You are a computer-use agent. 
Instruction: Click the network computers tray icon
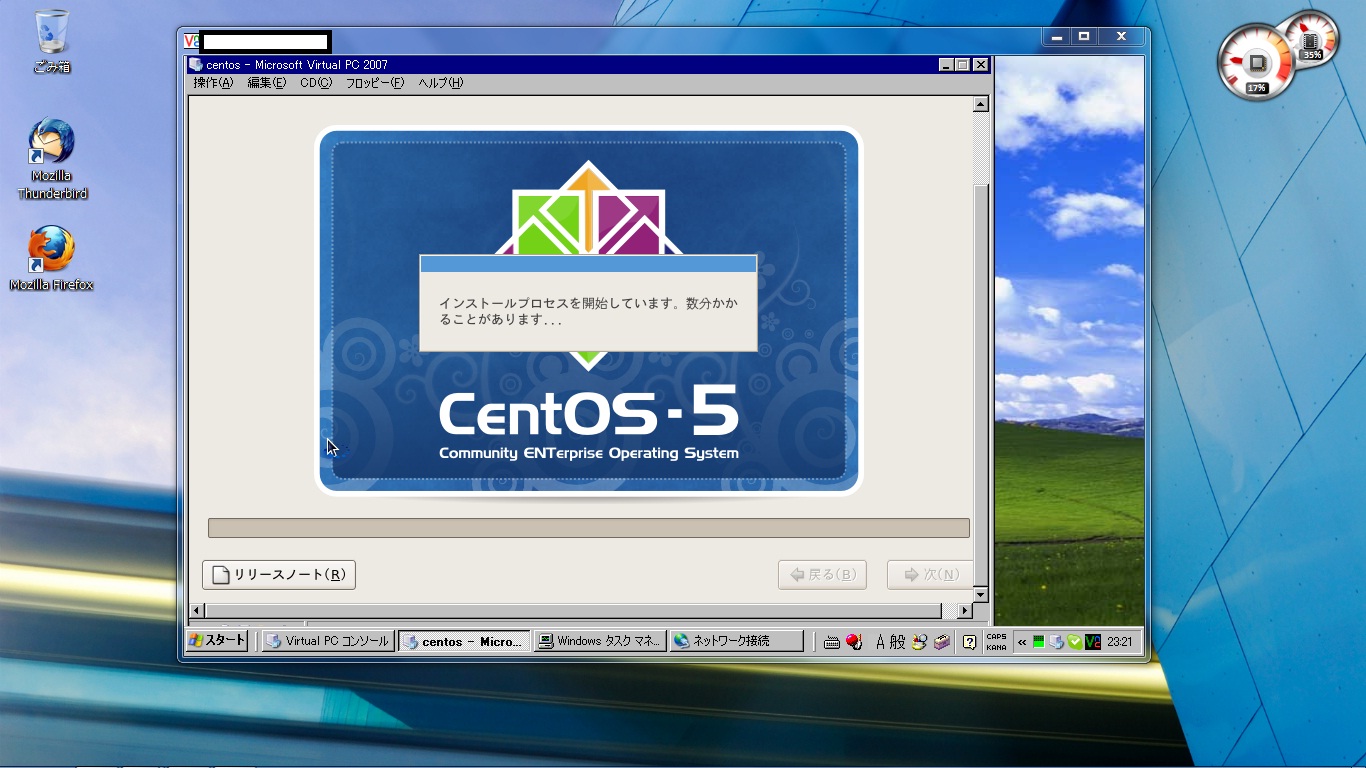tap(1057, 642)
